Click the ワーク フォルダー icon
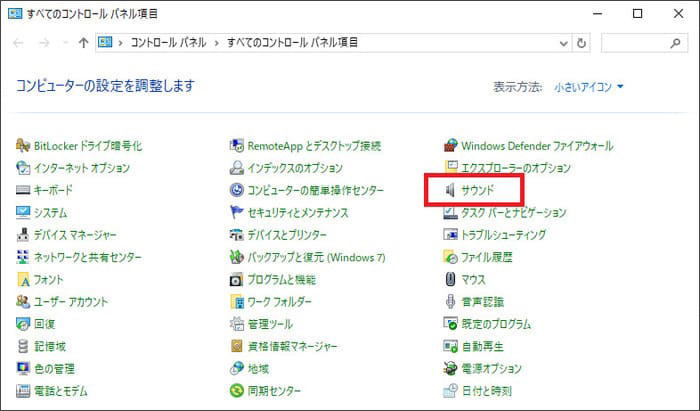 pos(237,302)
